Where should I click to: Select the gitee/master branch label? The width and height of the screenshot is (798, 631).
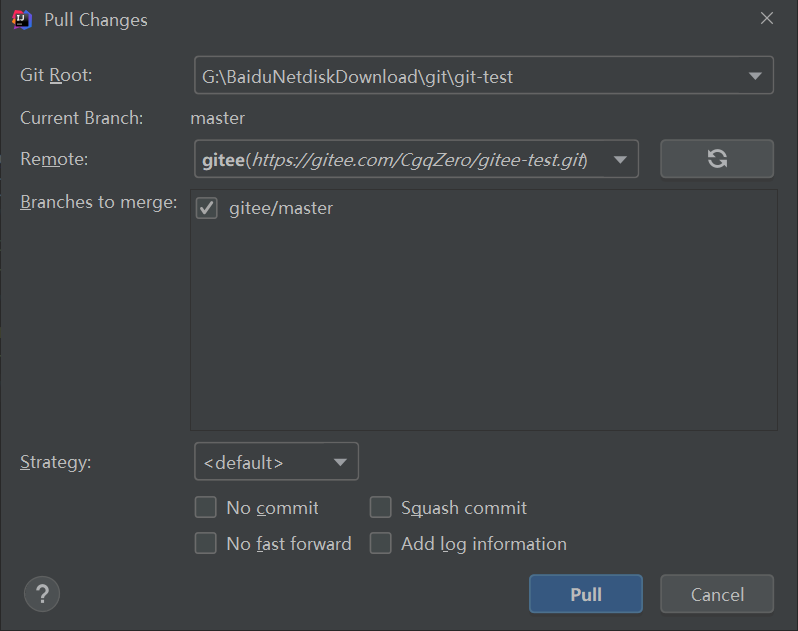click(x=281, y=208)
